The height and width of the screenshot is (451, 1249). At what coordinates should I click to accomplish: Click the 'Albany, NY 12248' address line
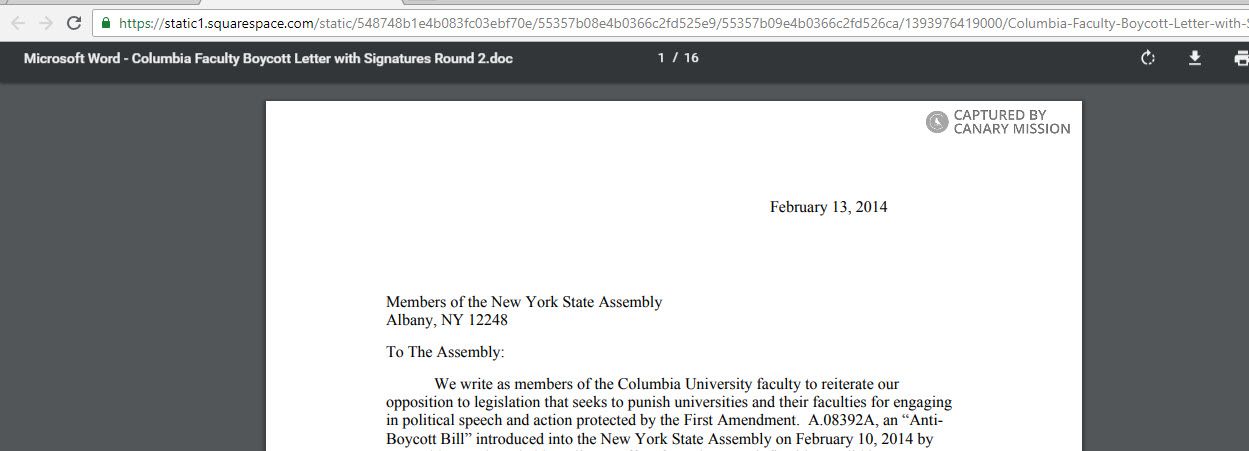pos(447,320)
